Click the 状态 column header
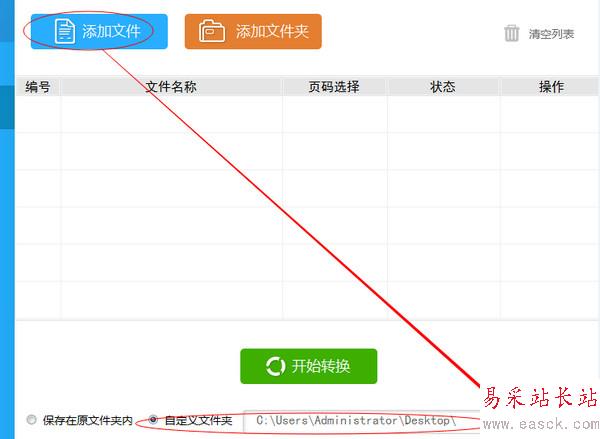Viewport: 600px width, 439px height. point(443,87)
